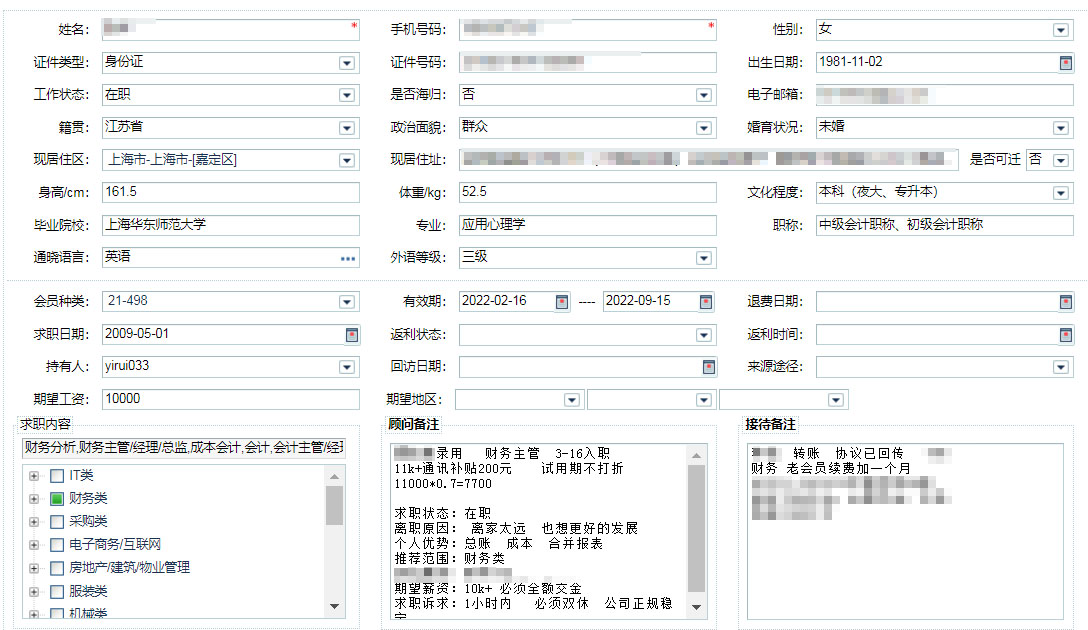
Task: Open the 籍贯 dropdown
Action: coord(347,128)
